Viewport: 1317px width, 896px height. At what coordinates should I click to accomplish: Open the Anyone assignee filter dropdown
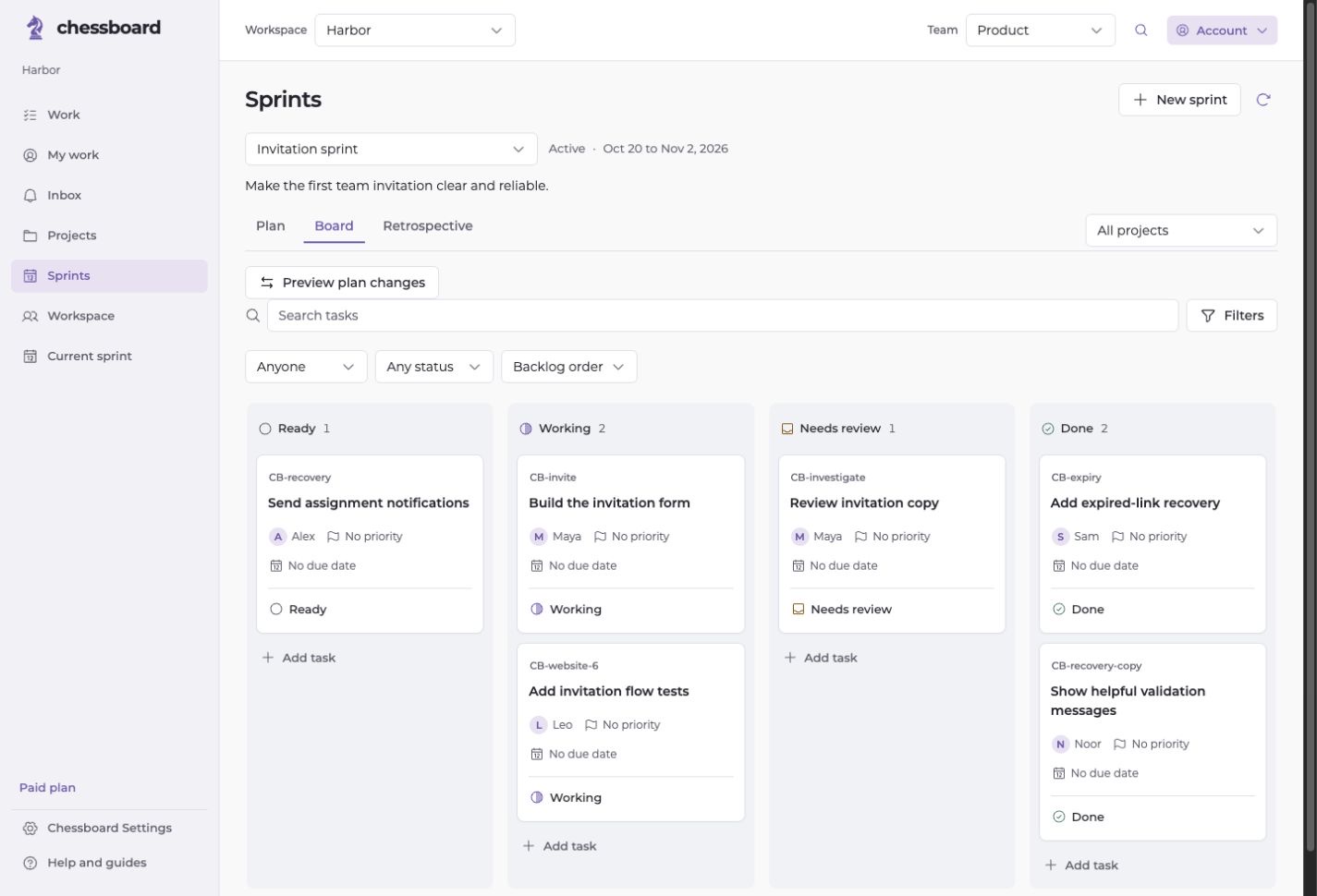point(306,367)
